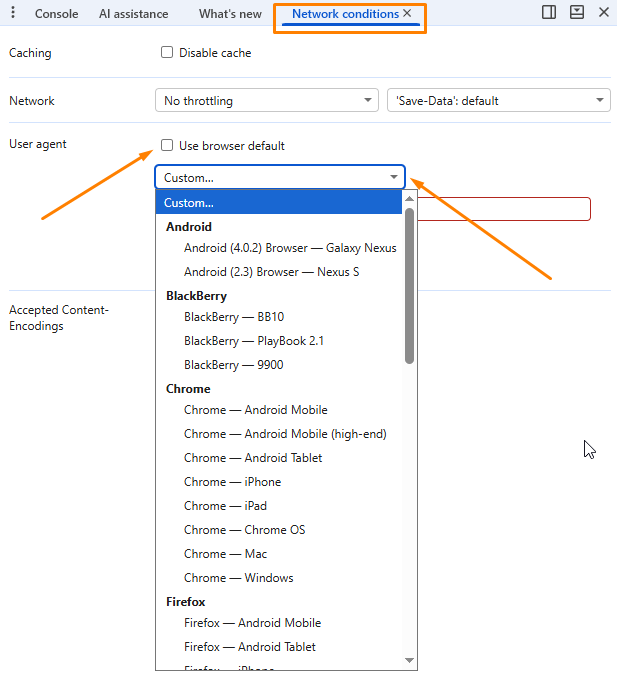Choose the highlighted Custom... option
The width and height of the screenshot is (617, 680).
278,203
